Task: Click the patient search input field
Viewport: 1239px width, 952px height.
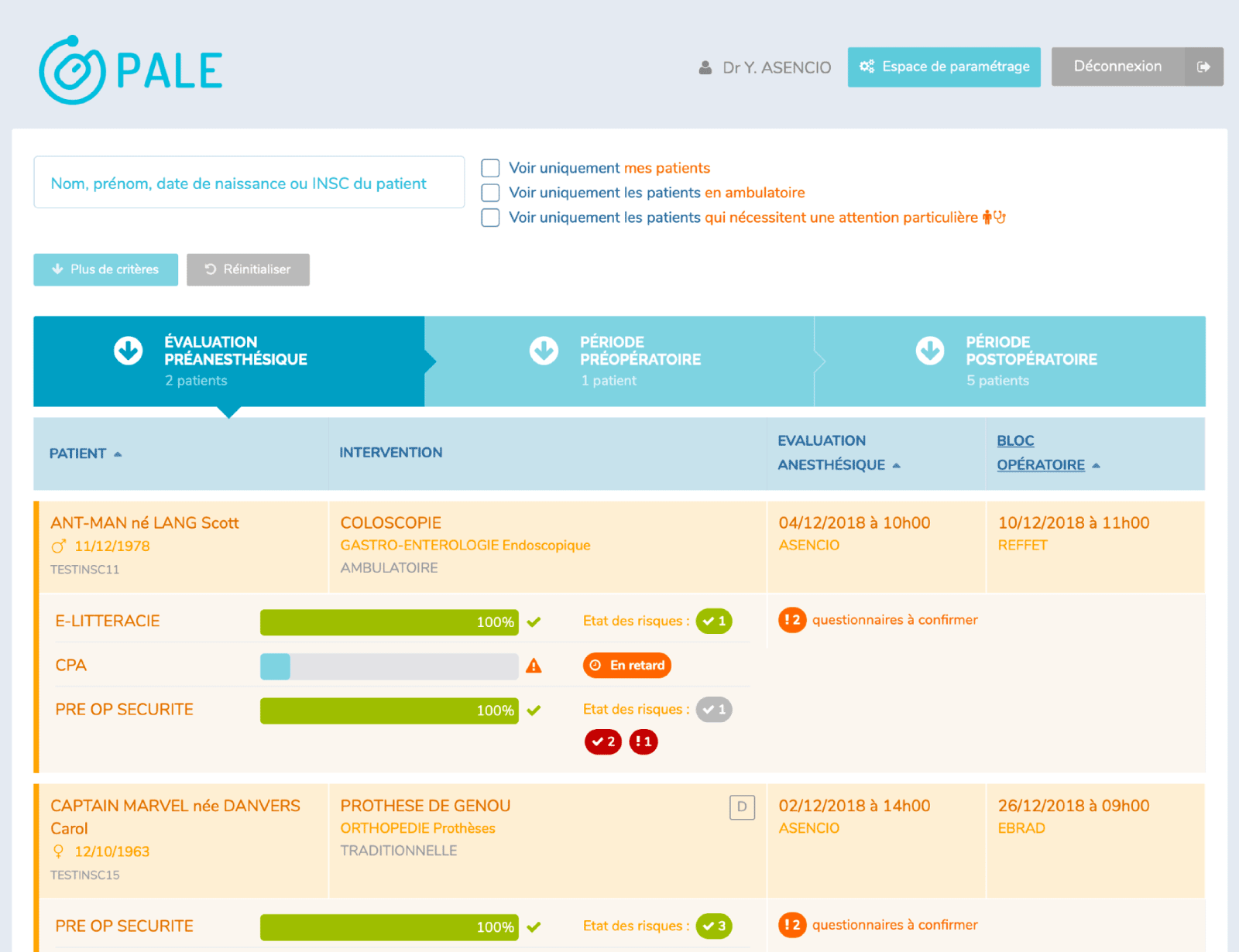Action: point(249,183)
